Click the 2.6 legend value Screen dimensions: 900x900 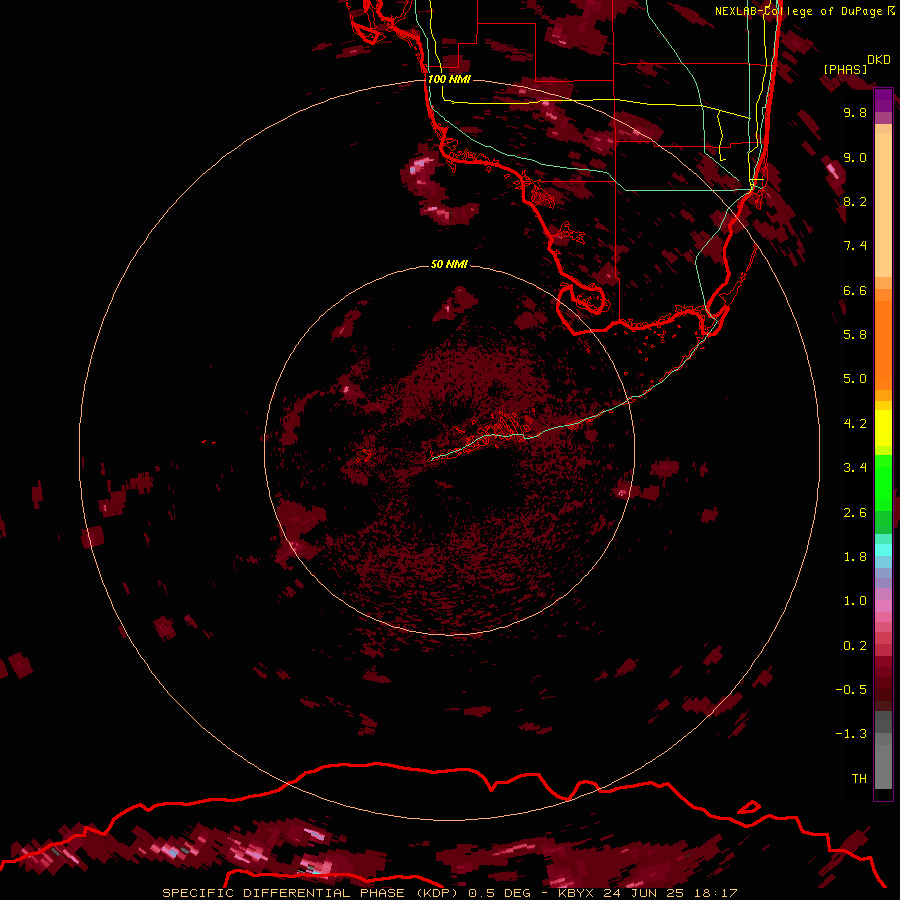(855, 513)
